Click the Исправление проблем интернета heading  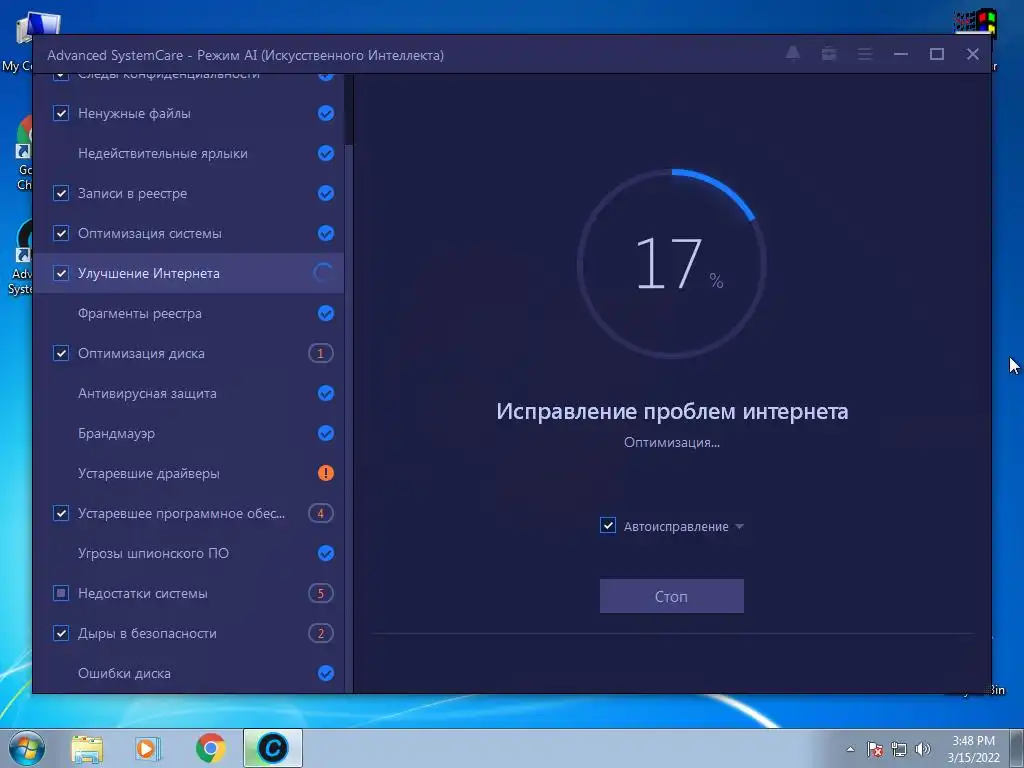pos(672,411)
